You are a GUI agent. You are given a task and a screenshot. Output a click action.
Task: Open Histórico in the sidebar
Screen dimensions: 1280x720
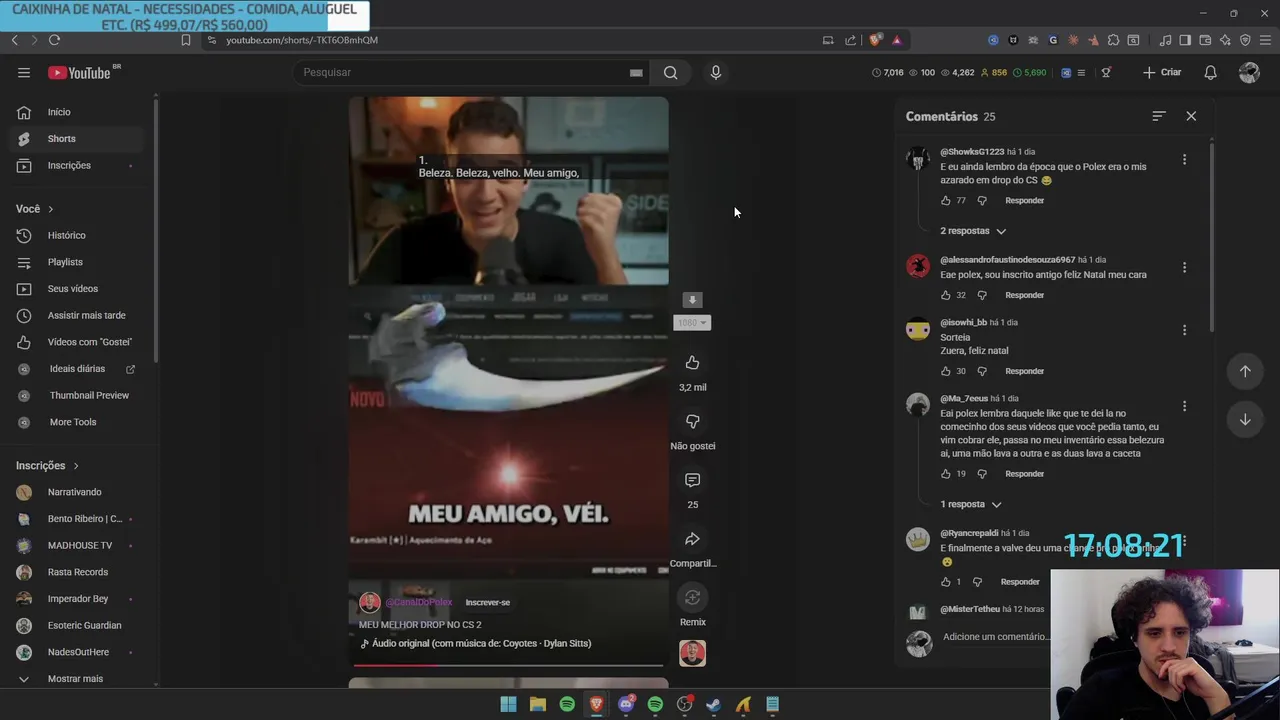click(x=76, y=235)
